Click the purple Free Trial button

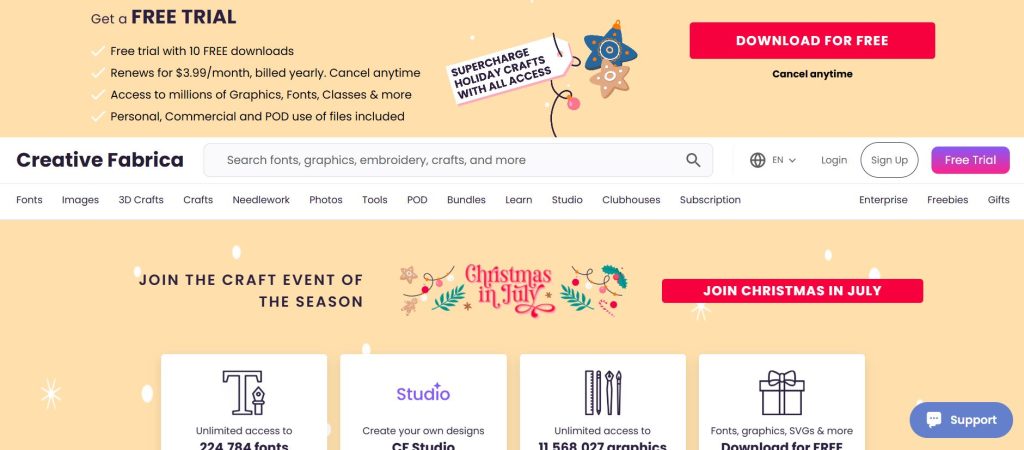point(970,160)
